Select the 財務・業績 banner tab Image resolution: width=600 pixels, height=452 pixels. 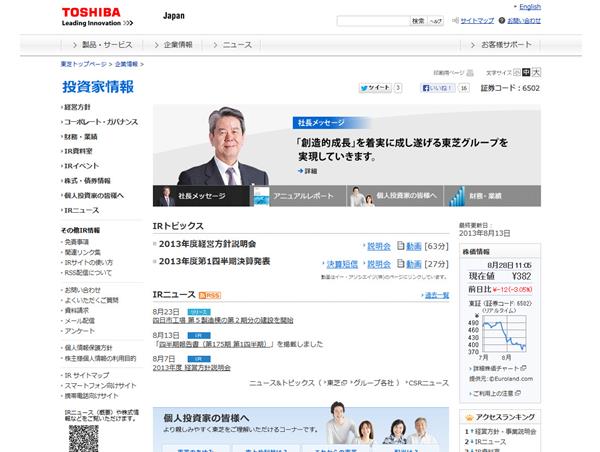[x=493, y=196]
